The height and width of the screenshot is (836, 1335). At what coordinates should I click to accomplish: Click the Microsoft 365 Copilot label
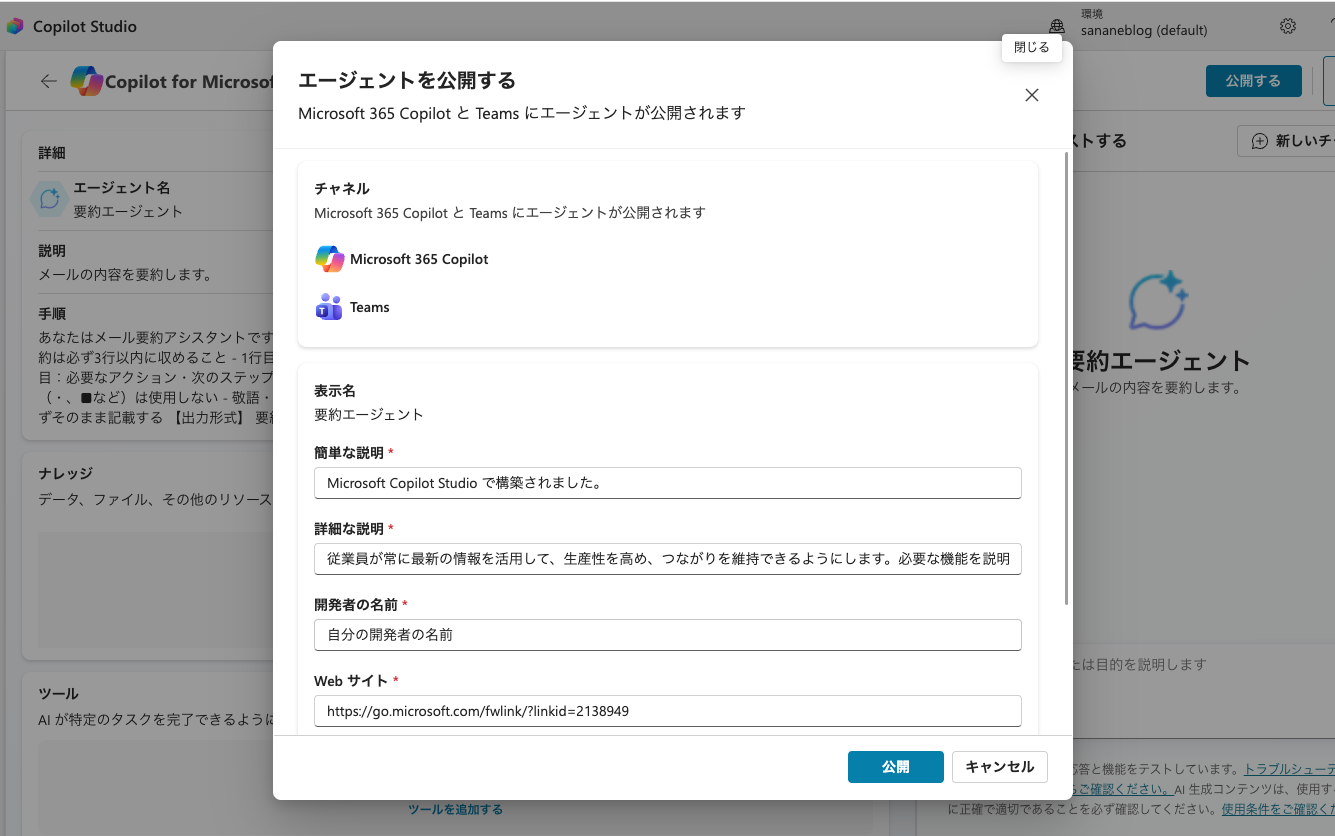point(419,259)
